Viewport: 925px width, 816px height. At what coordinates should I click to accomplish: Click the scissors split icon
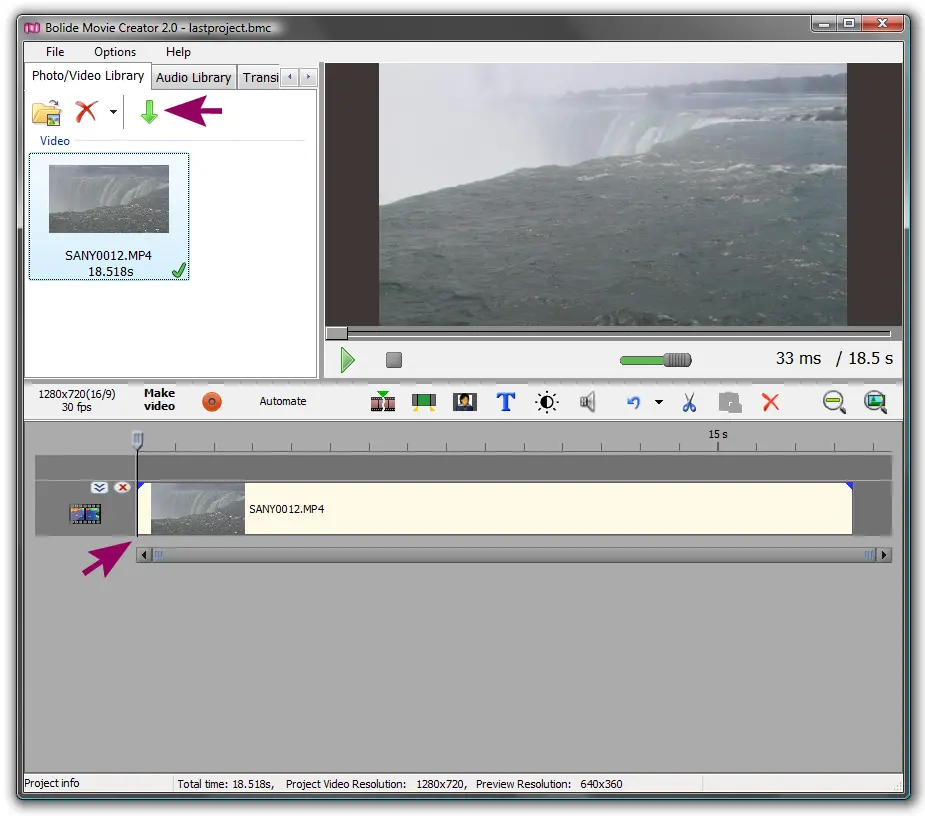click(689, 402)
